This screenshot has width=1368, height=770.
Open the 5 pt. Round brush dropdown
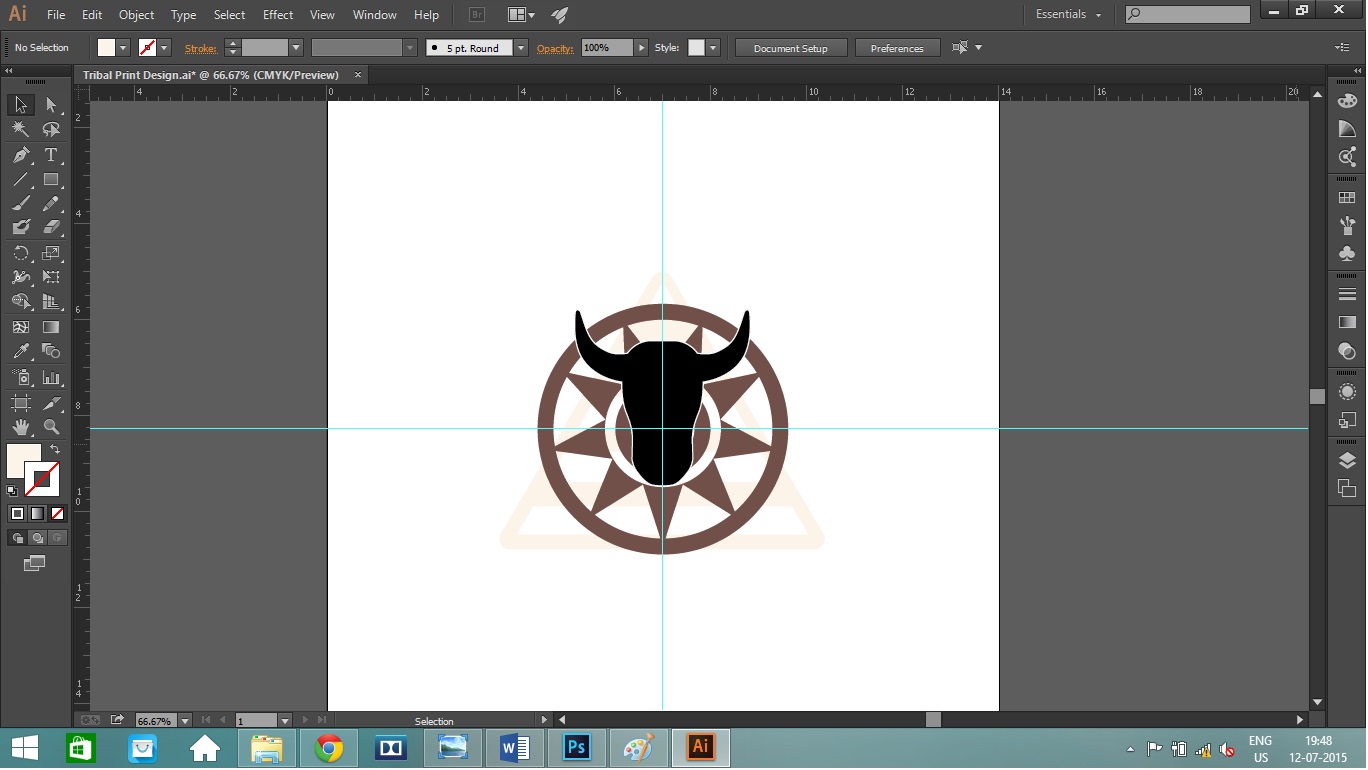tap(521, 48)
